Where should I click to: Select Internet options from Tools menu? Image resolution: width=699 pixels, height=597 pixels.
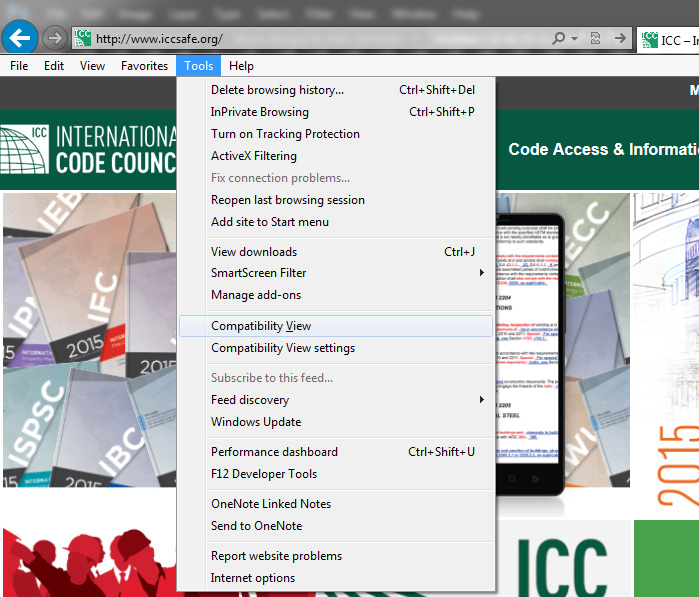(x=253, y=578)
